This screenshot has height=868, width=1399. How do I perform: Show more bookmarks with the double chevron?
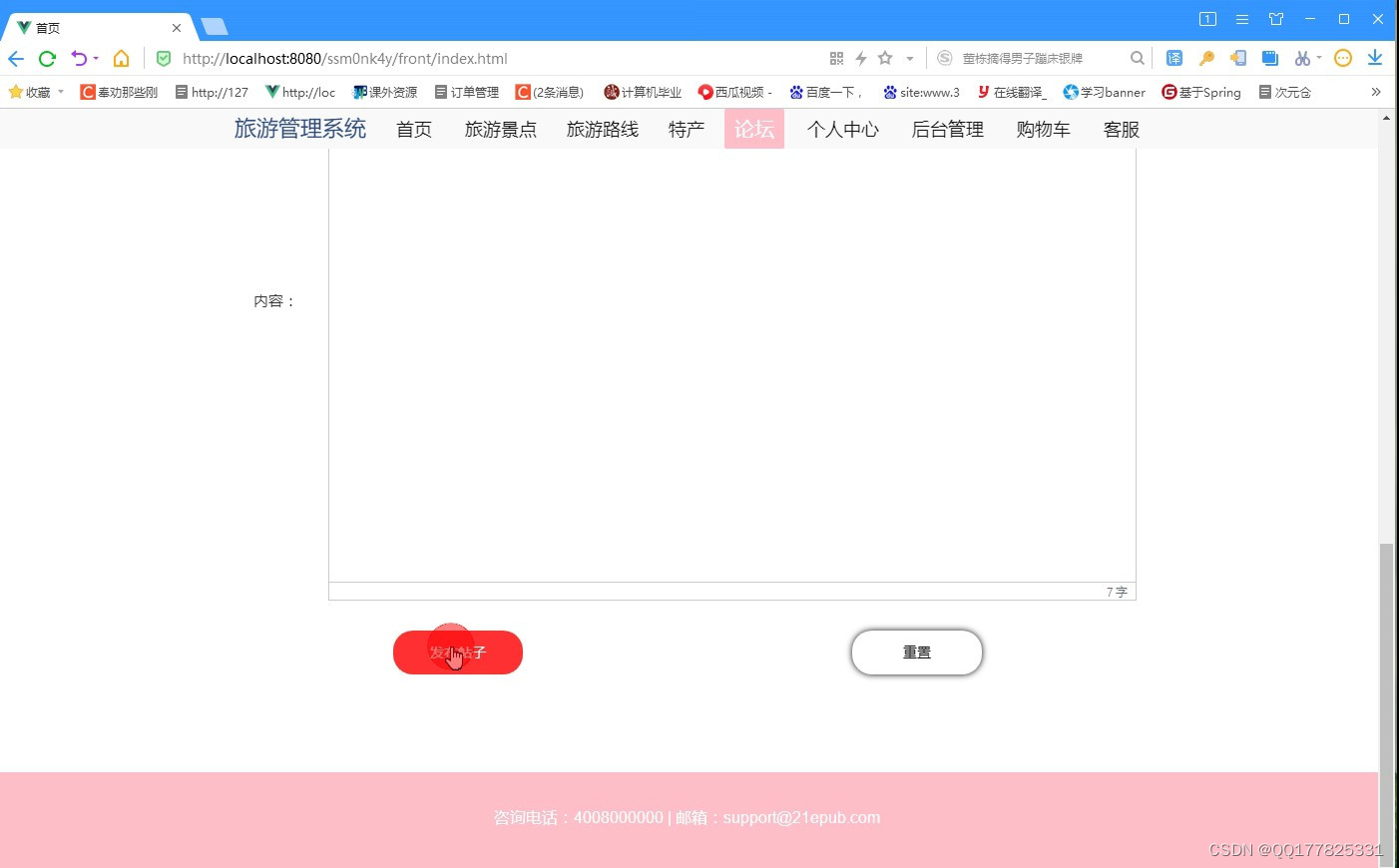tap(1376, 92)
